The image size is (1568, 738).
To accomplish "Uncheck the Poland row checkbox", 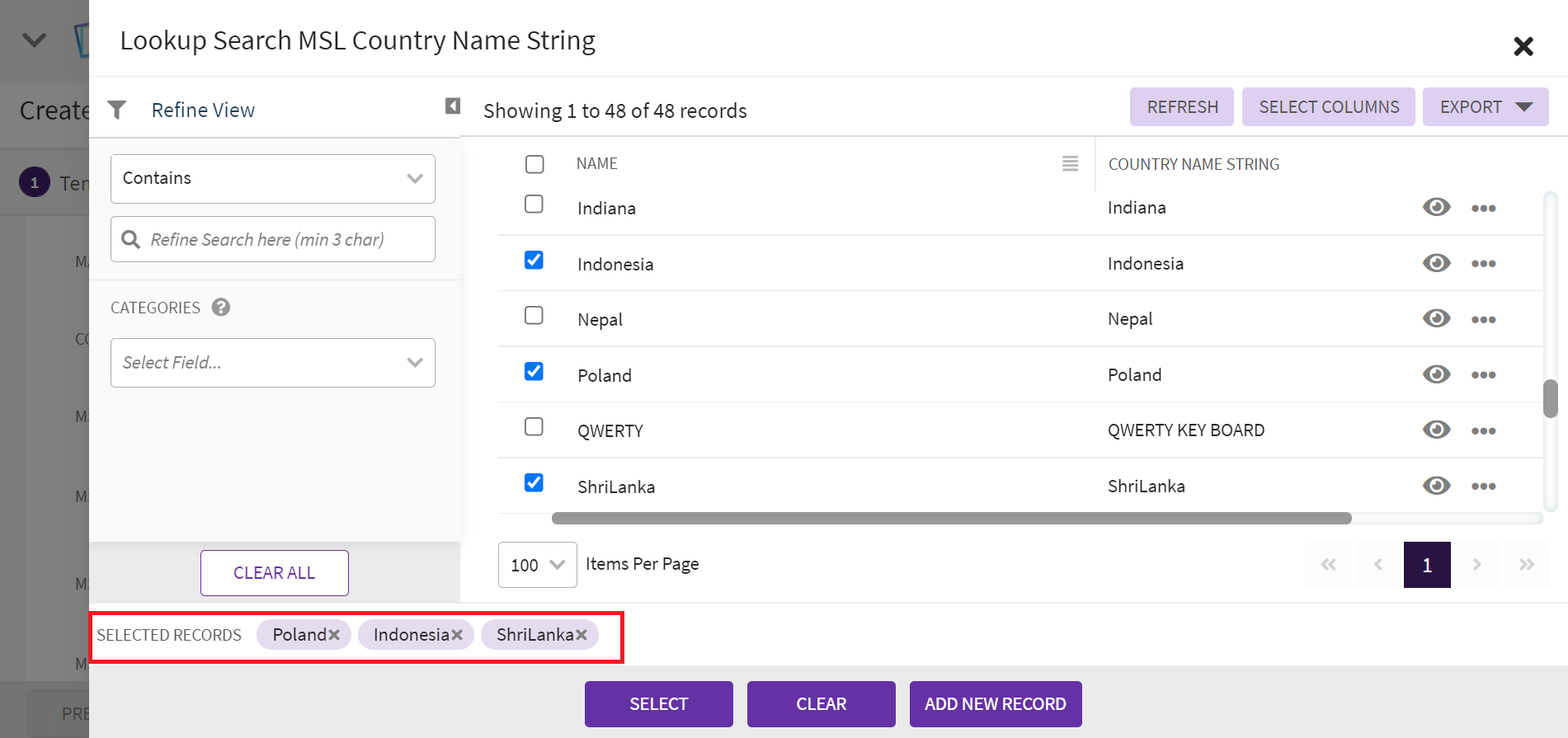I will click(534, 372).
